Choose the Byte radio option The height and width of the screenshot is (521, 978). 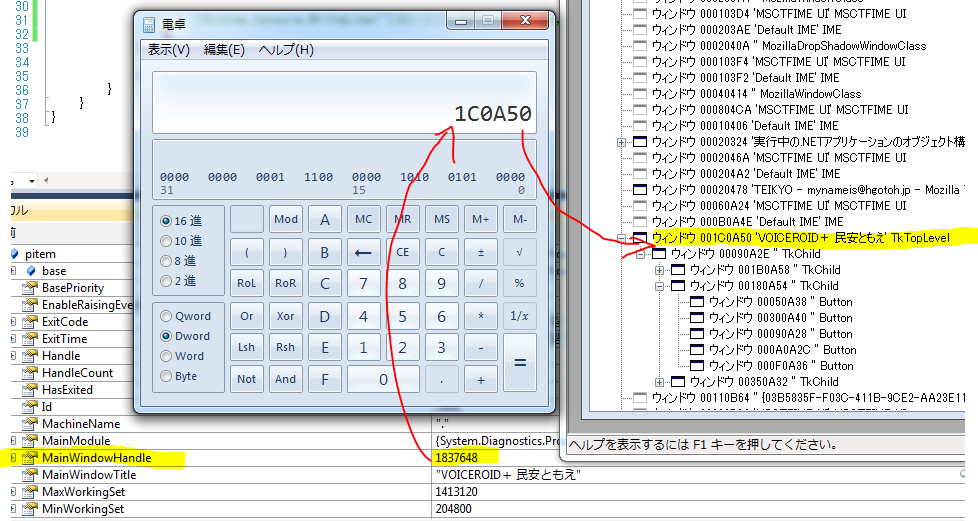166,376
